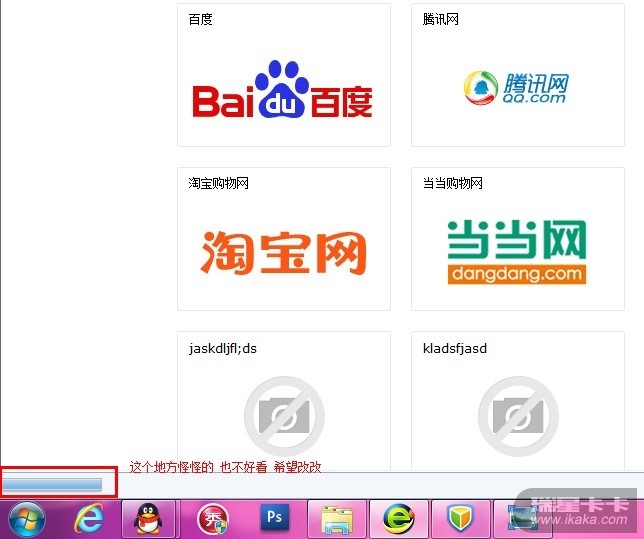Open the Baidu logo thumbnail

coord(283,90)
